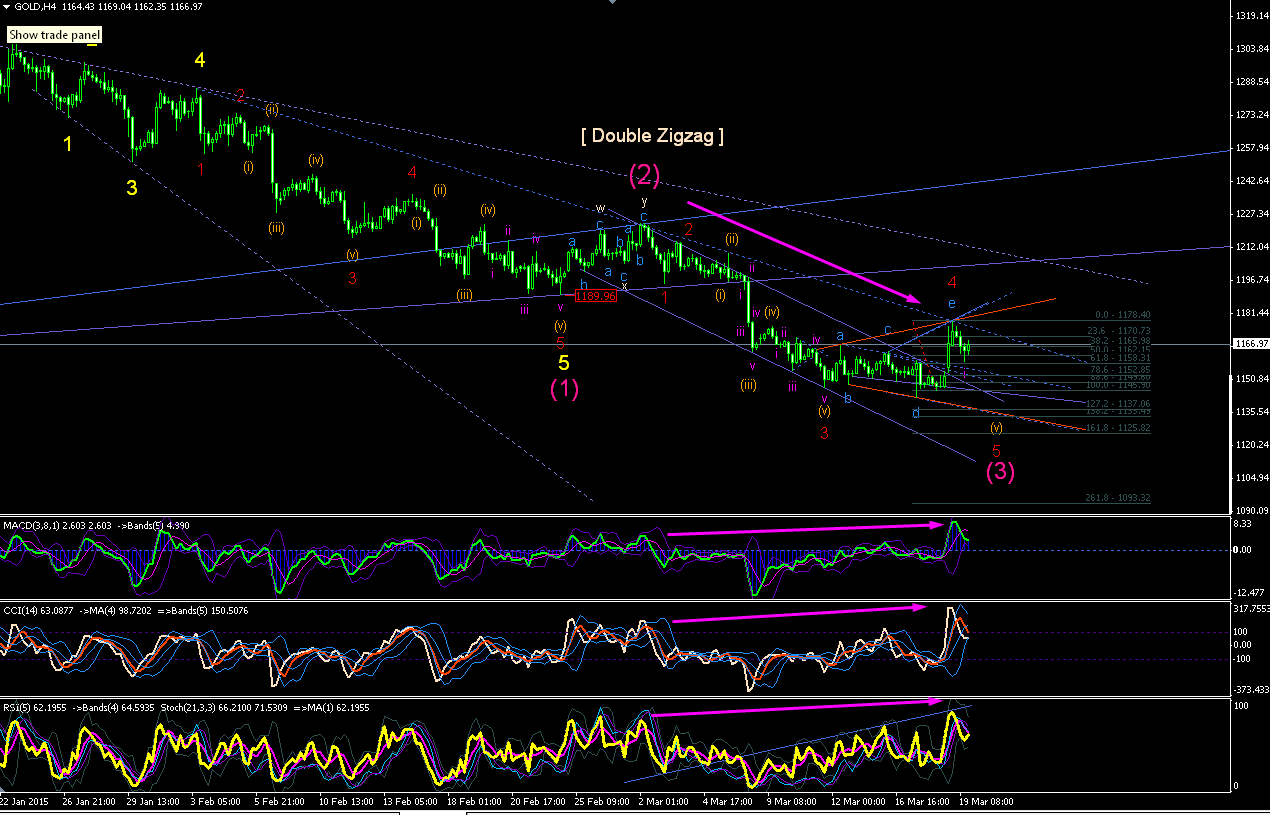Select the yellow wave 4 label
This screenshot has height=815, width=1270.
tap(200, 60)
